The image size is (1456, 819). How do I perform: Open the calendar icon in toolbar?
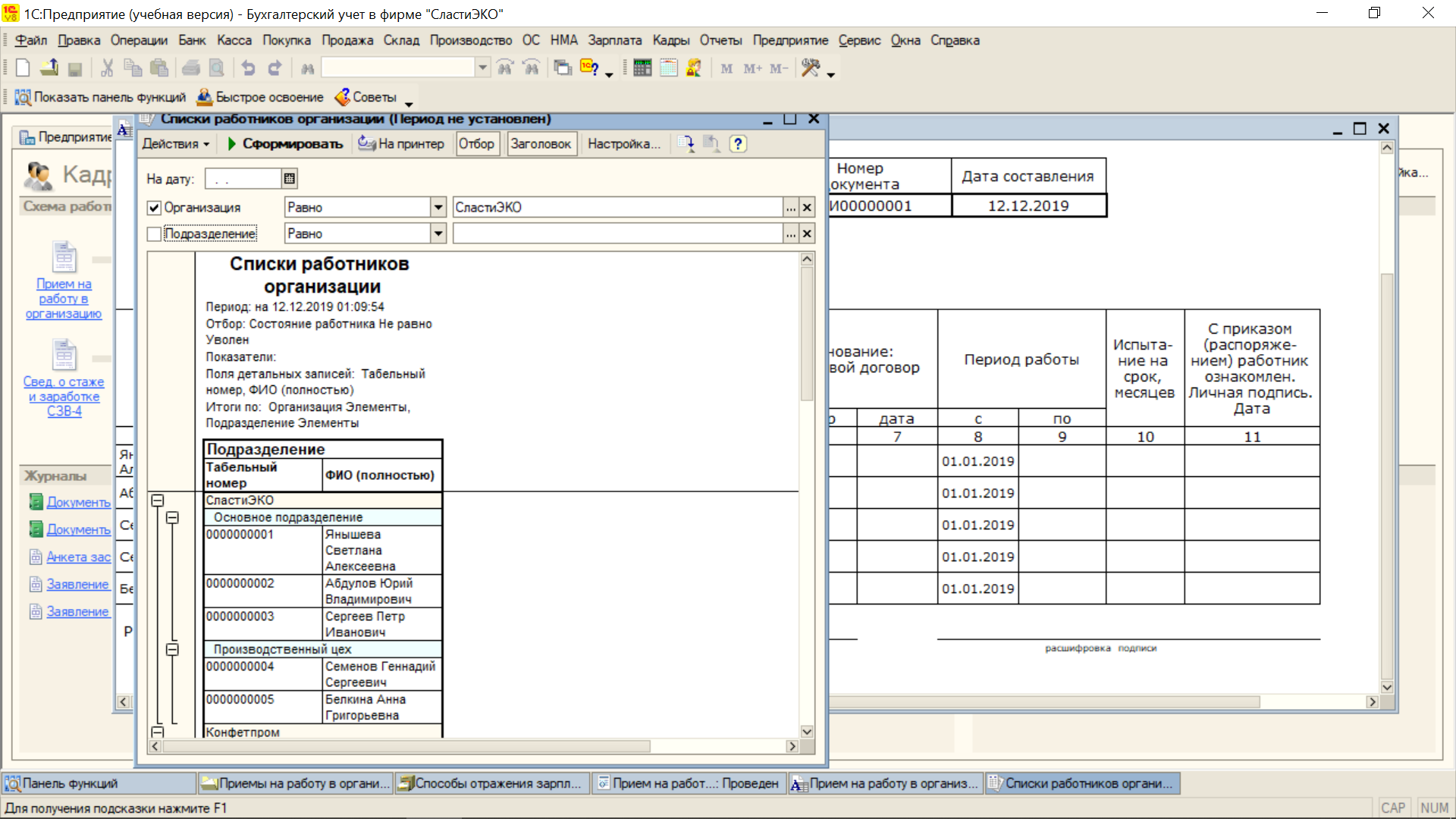click(668, 68)
